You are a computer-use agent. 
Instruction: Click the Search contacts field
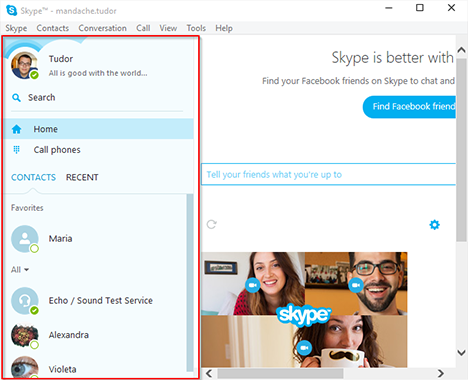[x=97, y=98]
